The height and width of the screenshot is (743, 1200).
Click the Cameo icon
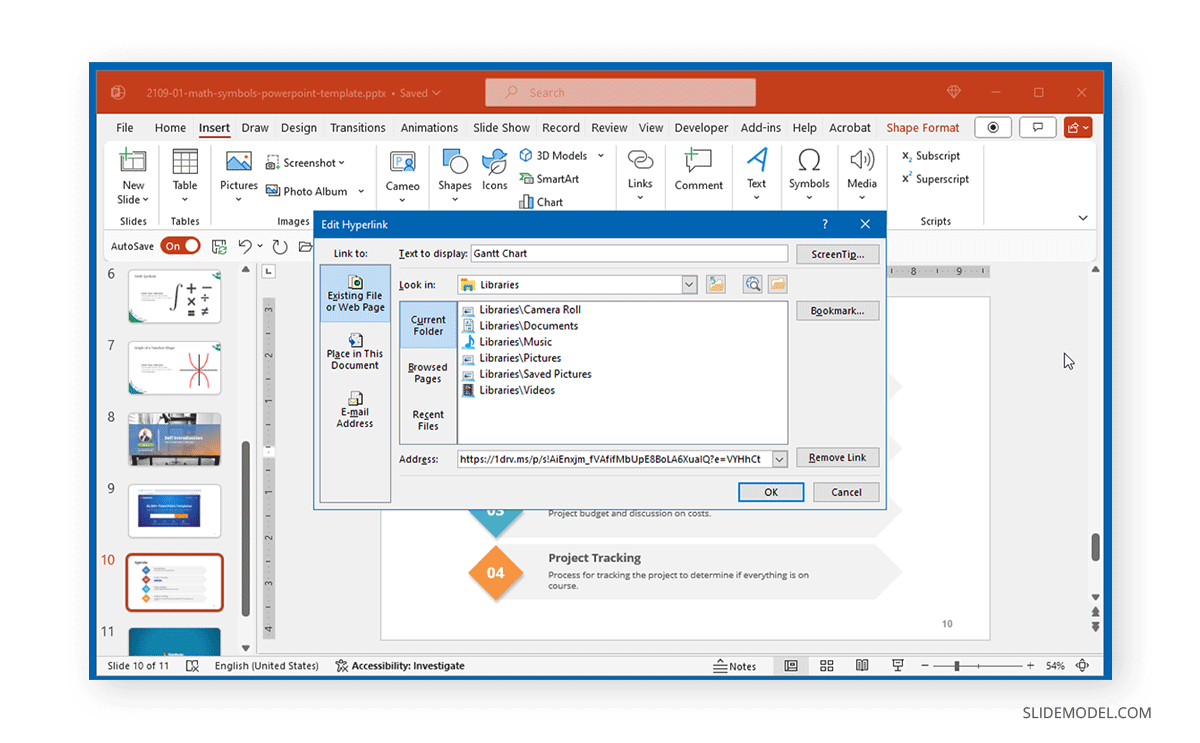[403, 162]
